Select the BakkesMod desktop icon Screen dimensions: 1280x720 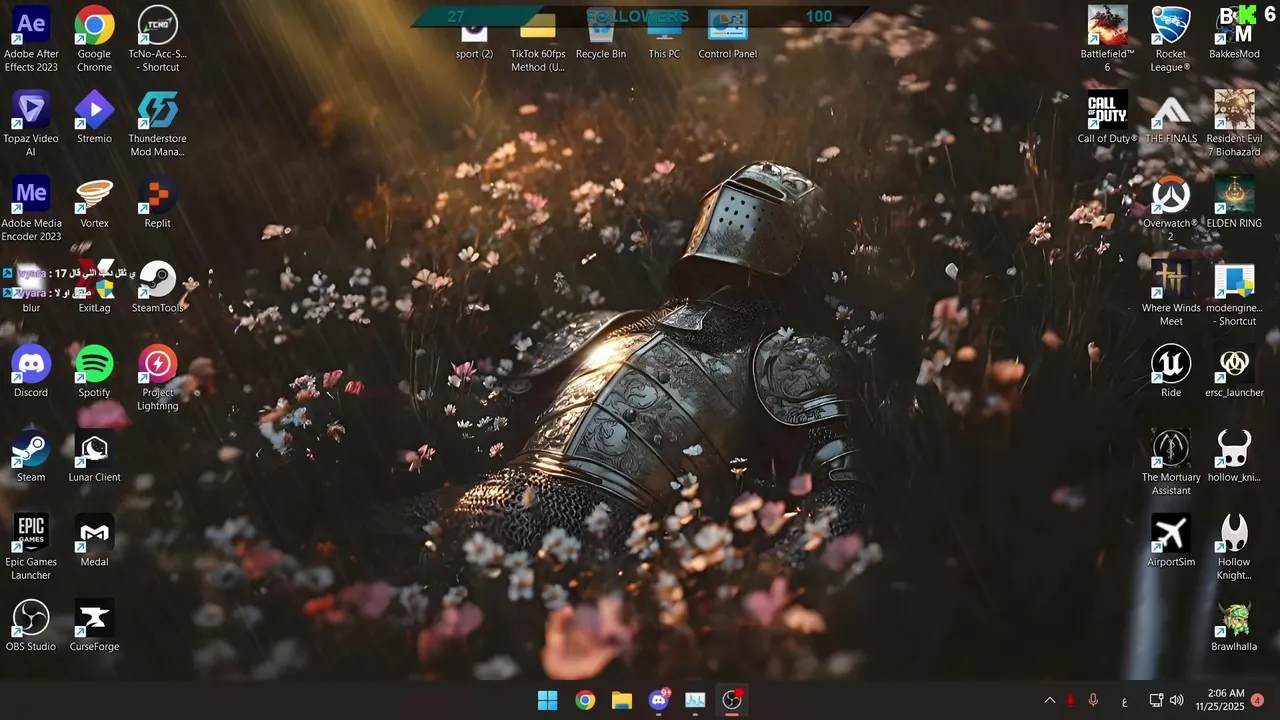[1234, 33]
